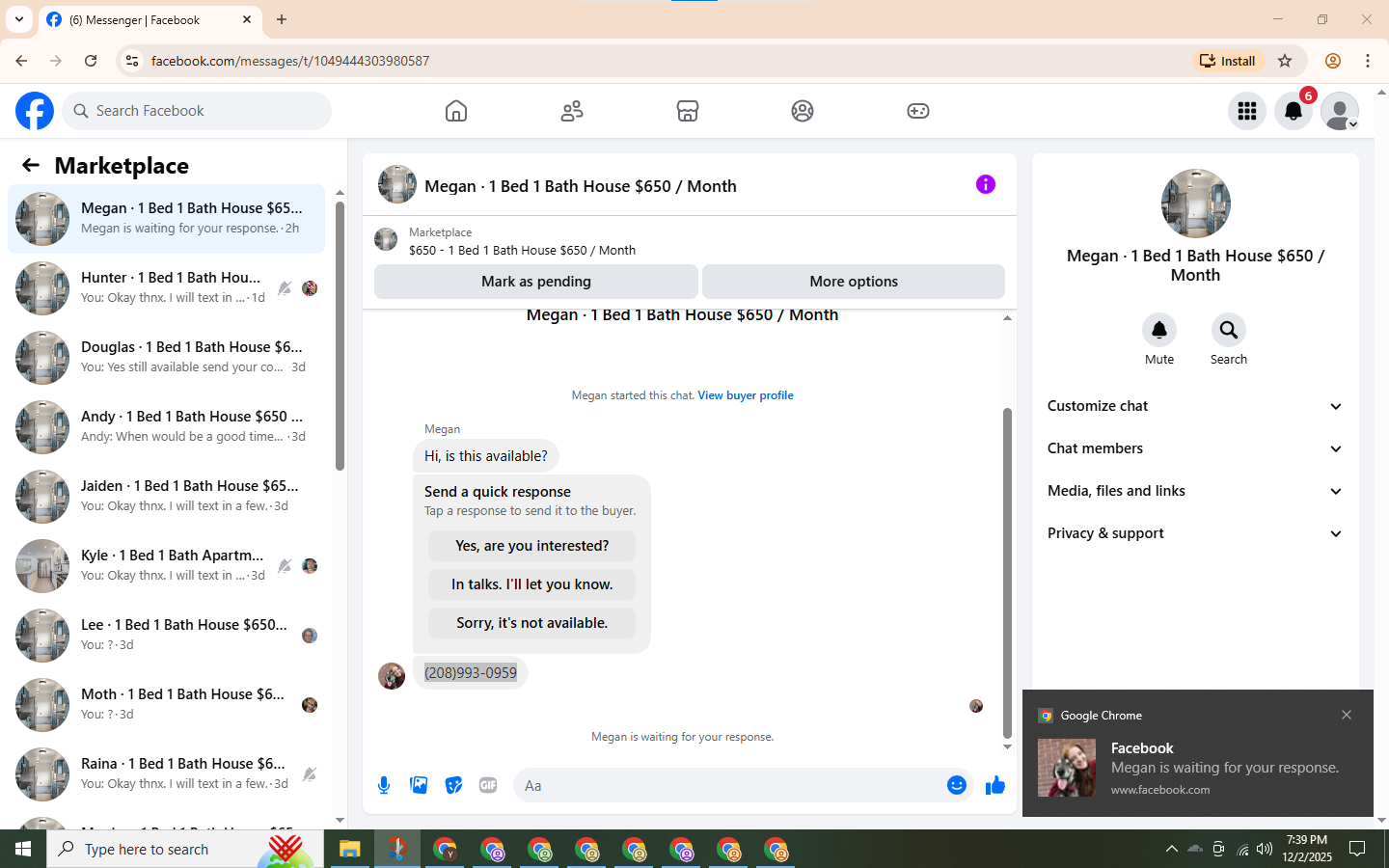Open File Explorer from the taskbar

[349, 849]
